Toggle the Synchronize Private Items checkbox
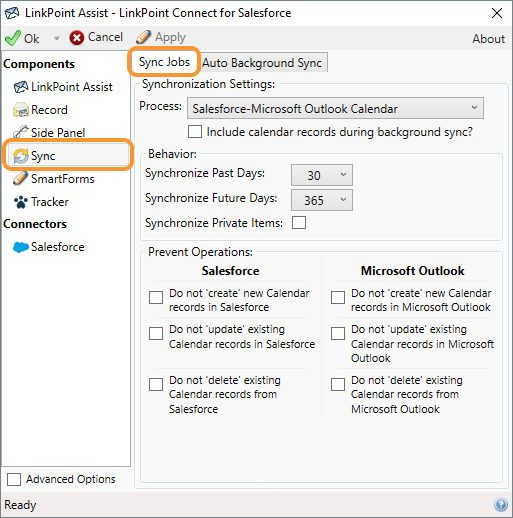 [x=299, y=222]
